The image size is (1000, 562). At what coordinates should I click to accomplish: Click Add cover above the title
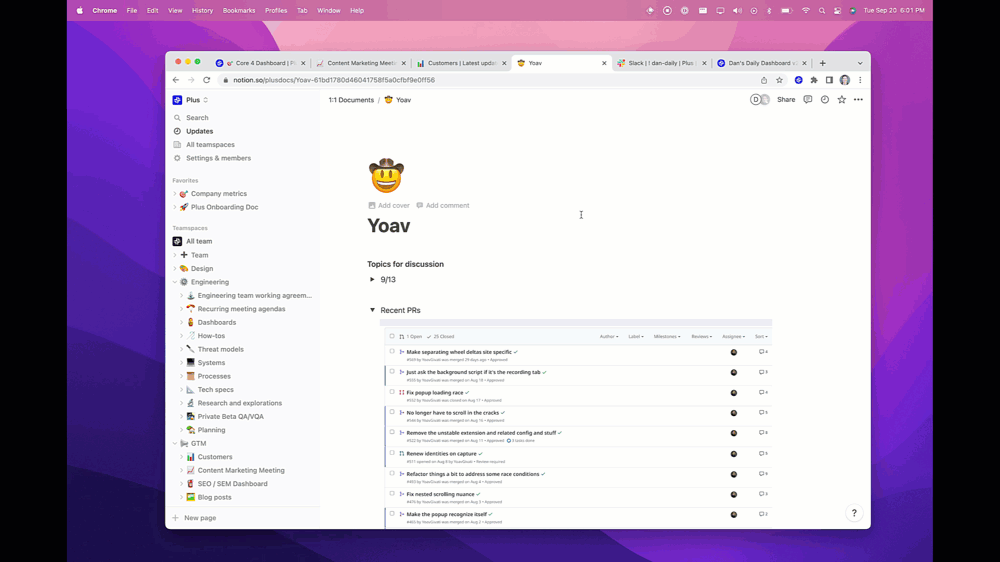[389, 205]
